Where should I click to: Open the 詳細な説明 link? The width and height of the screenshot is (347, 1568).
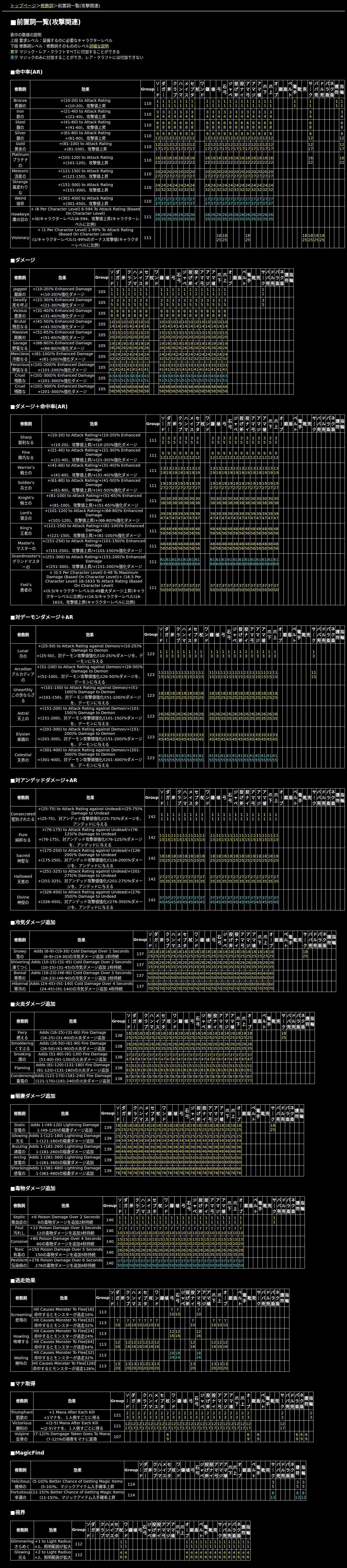(99, 46)
